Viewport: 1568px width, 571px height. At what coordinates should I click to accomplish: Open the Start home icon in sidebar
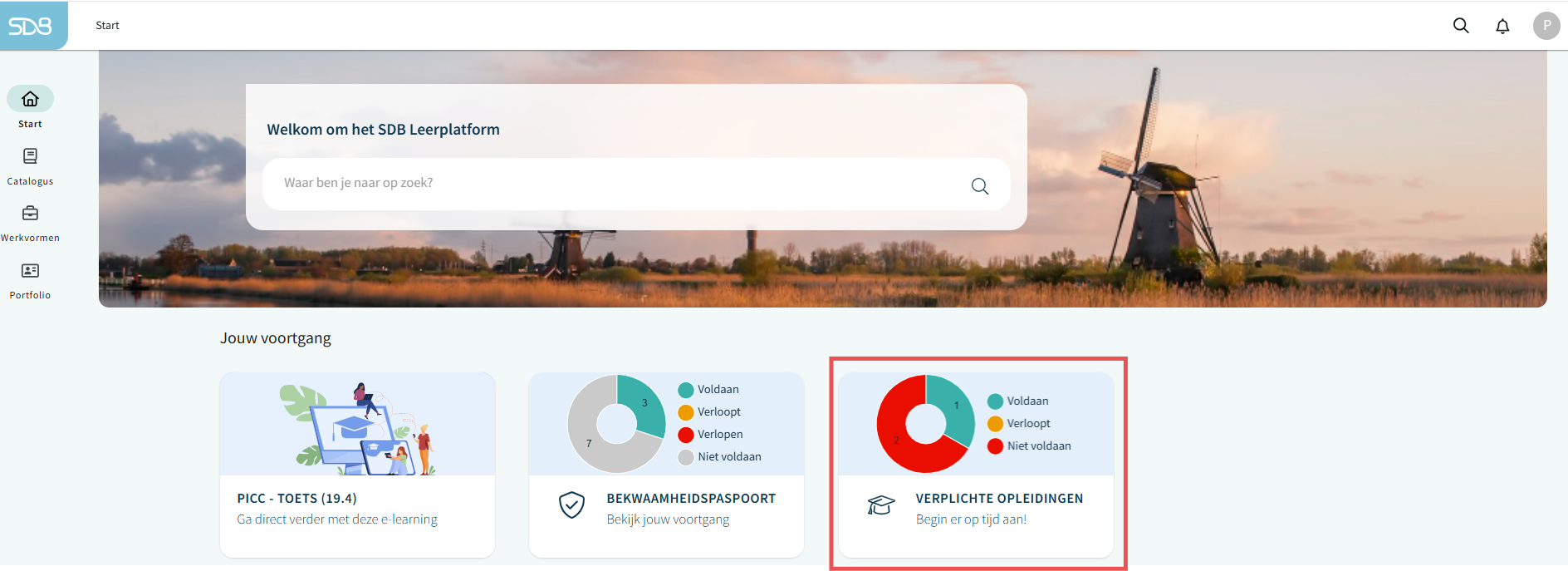click(x=30, y=99)
